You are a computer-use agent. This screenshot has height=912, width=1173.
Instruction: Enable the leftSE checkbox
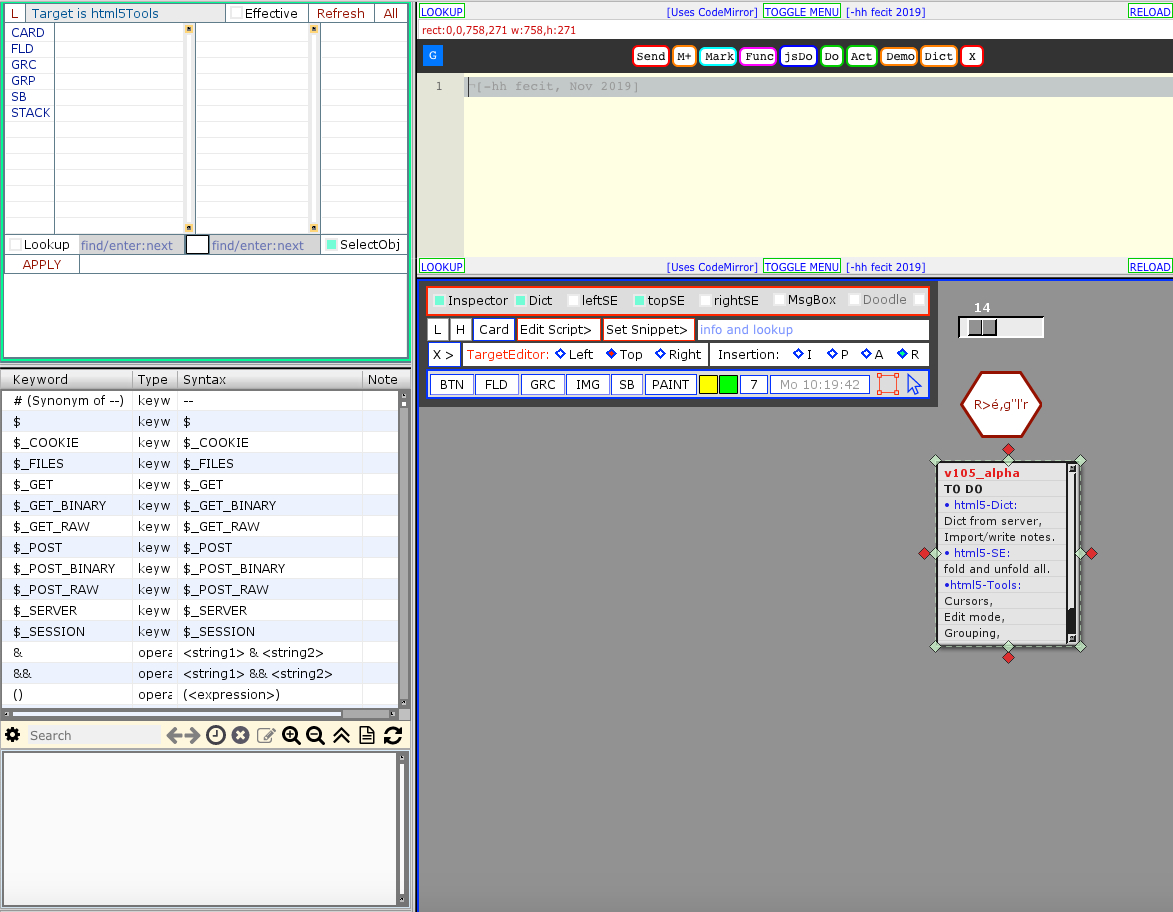pyautogui.click(x=573, y=300)
